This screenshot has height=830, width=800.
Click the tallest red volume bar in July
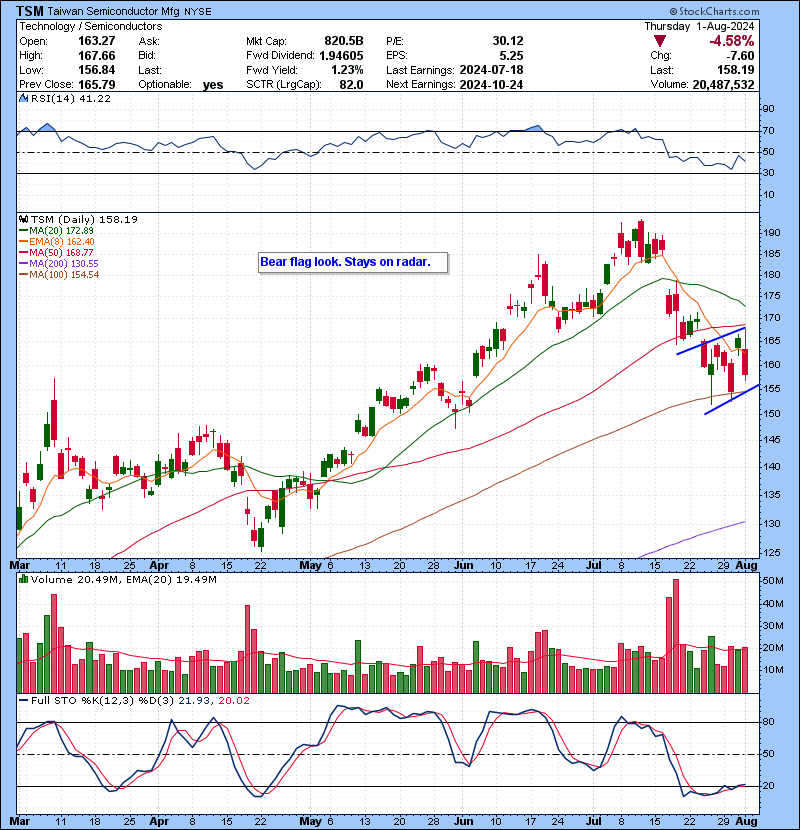(676, 636)
